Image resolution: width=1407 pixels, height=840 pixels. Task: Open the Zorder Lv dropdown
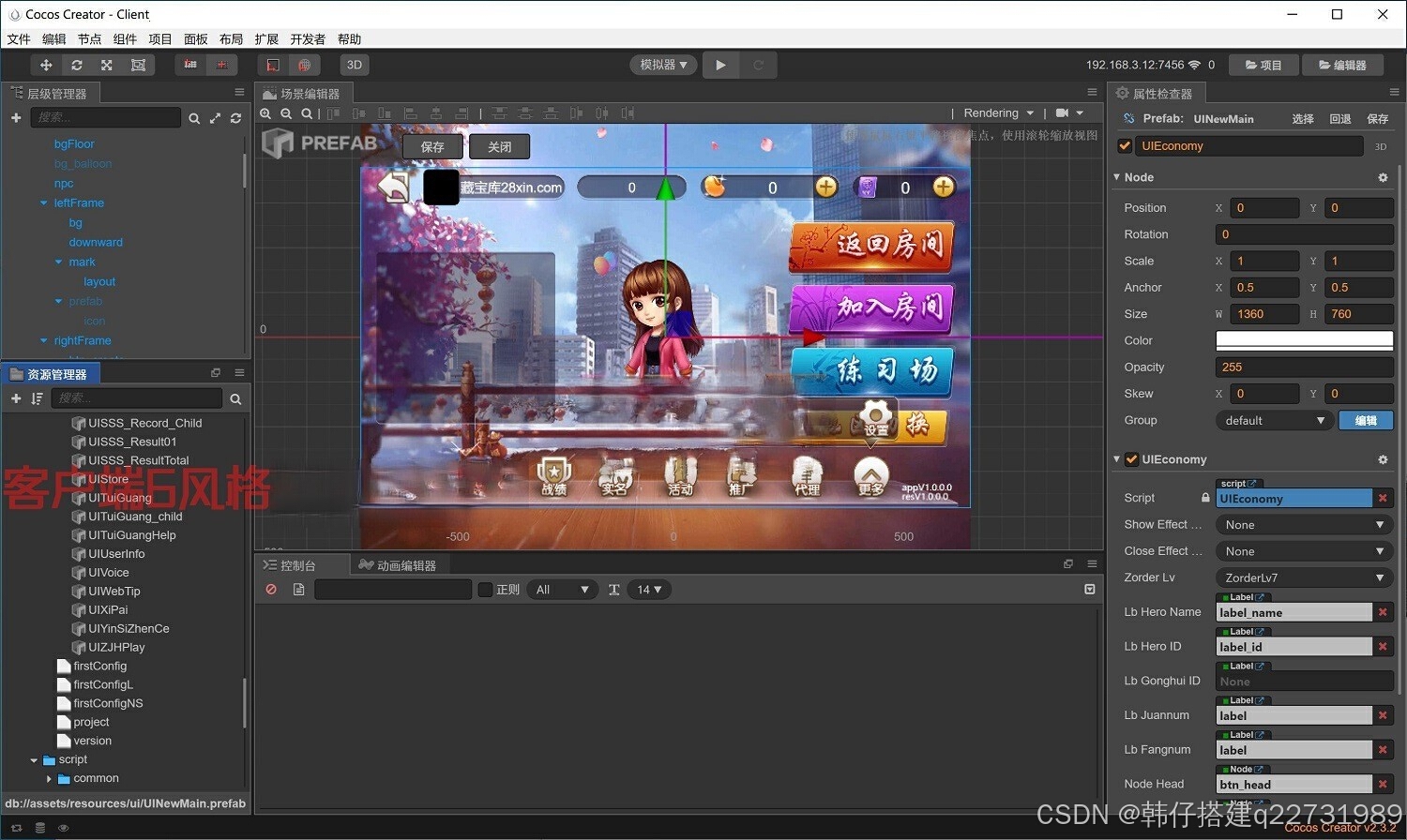click(1305, 577)
